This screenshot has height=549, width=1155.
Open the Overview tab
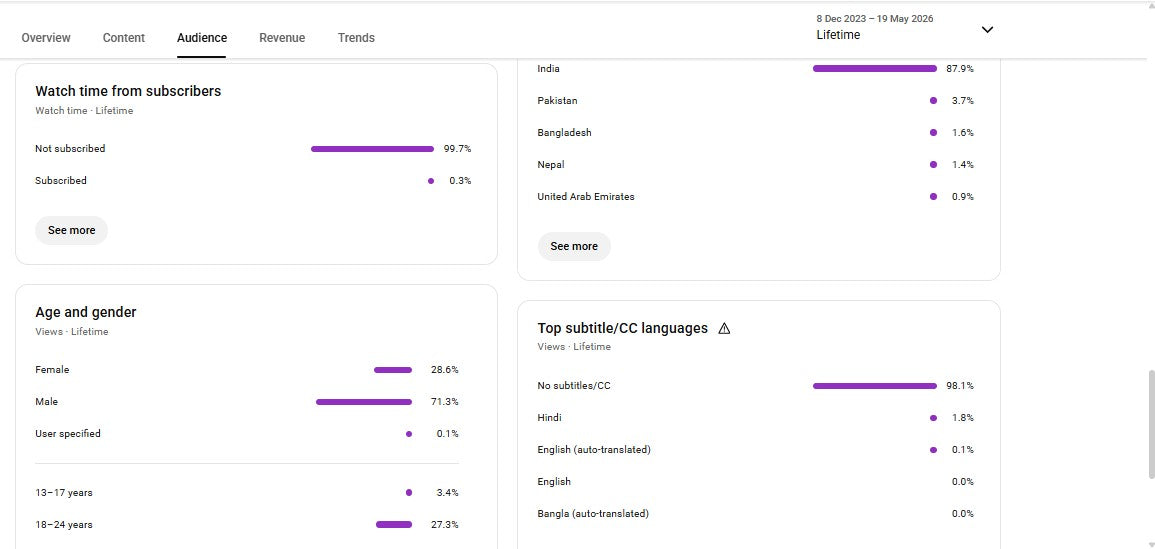(46, 38)
